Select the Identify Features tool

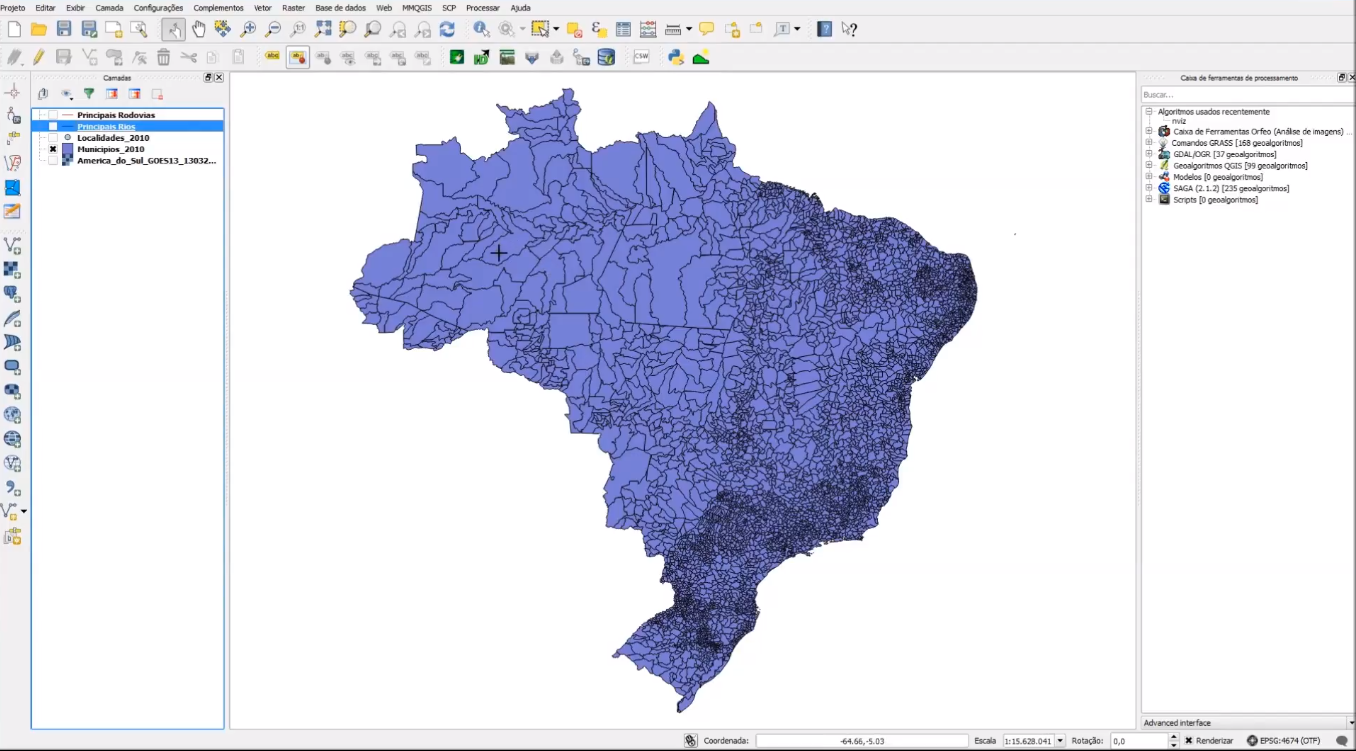(x=481, y=29)
